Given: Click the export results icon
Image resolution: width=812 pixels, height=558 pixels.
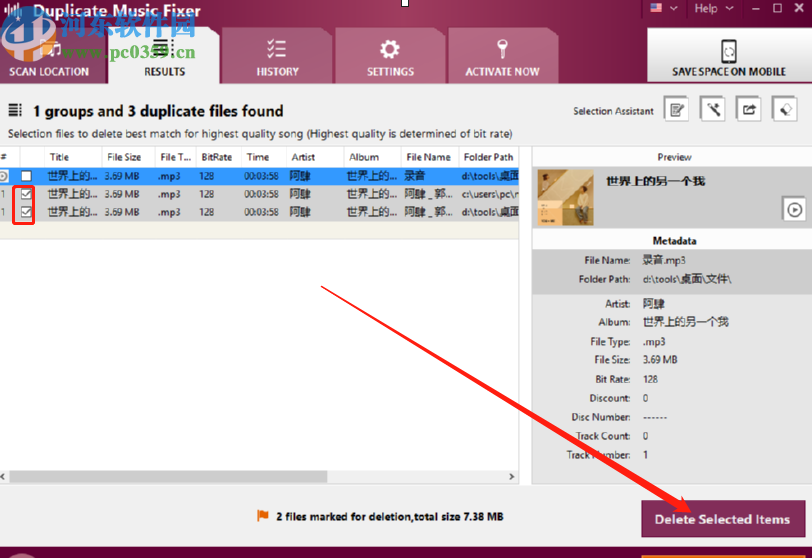Looking at the screenshot, I should pos(749,109).
